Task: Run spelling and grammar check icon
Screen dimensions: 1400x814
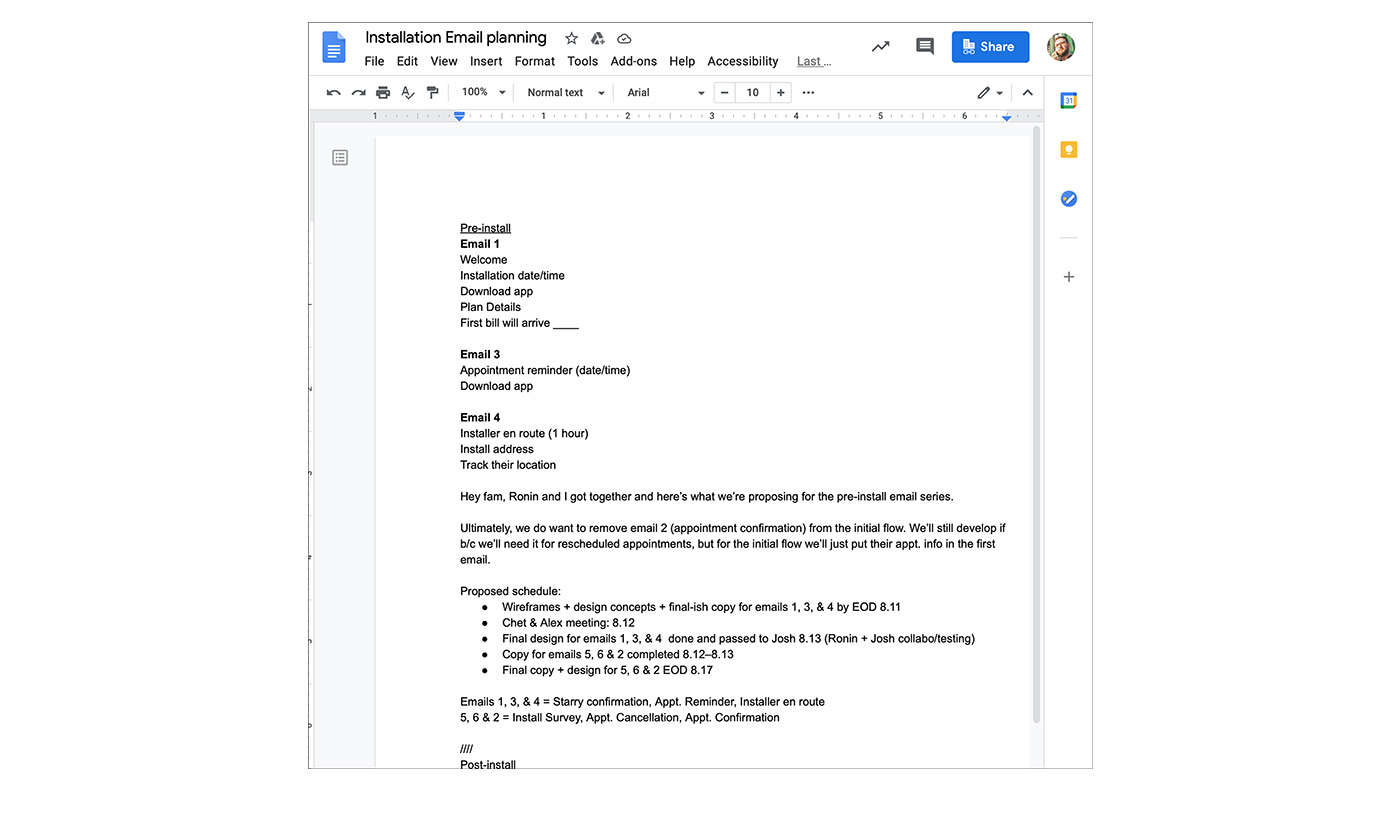Action: click(x=408, y=93)
